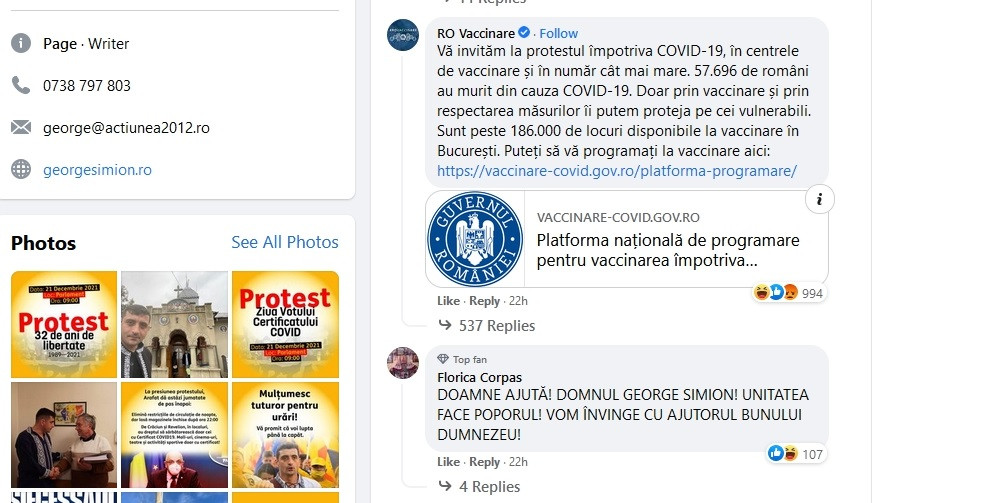Click the link info 'i' button

[819, 199]
